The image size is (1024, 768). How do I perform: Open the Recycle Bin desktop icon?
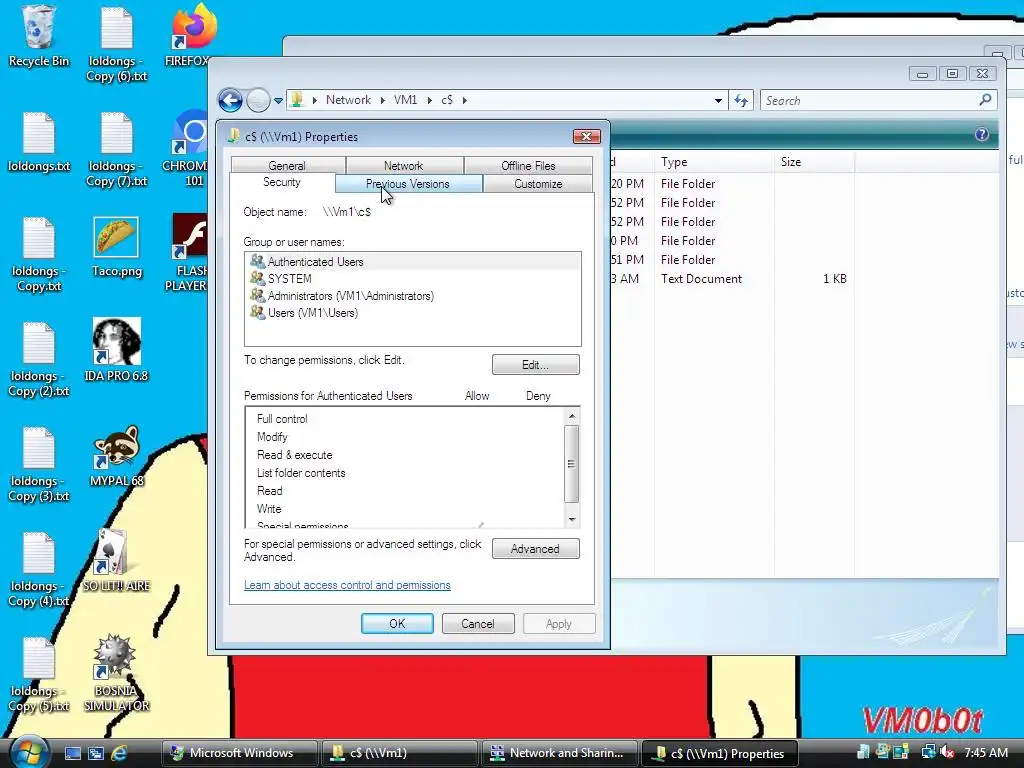(x=39, y=36)
